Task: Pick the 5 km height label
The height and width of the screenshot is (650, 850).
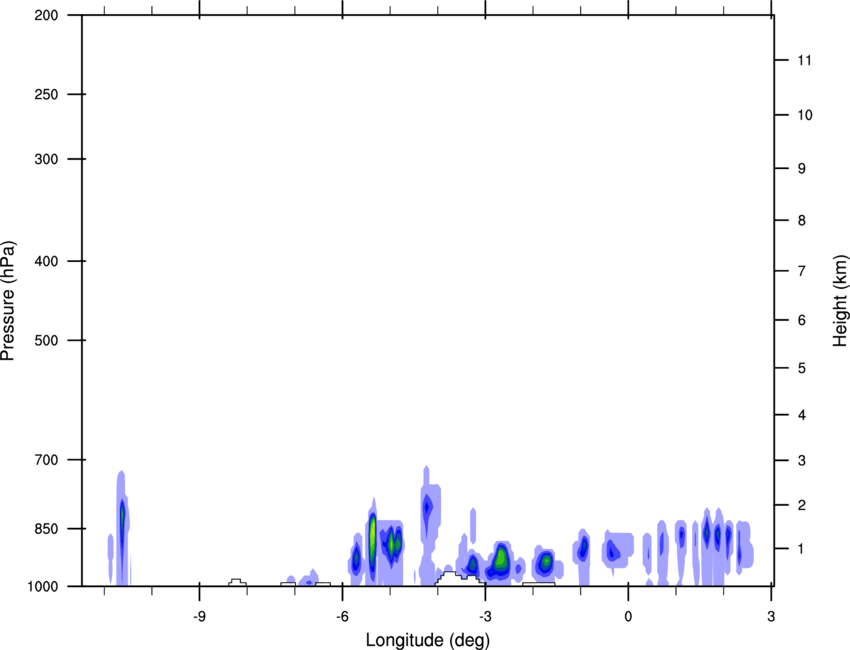Action: (x=802, y=368)
